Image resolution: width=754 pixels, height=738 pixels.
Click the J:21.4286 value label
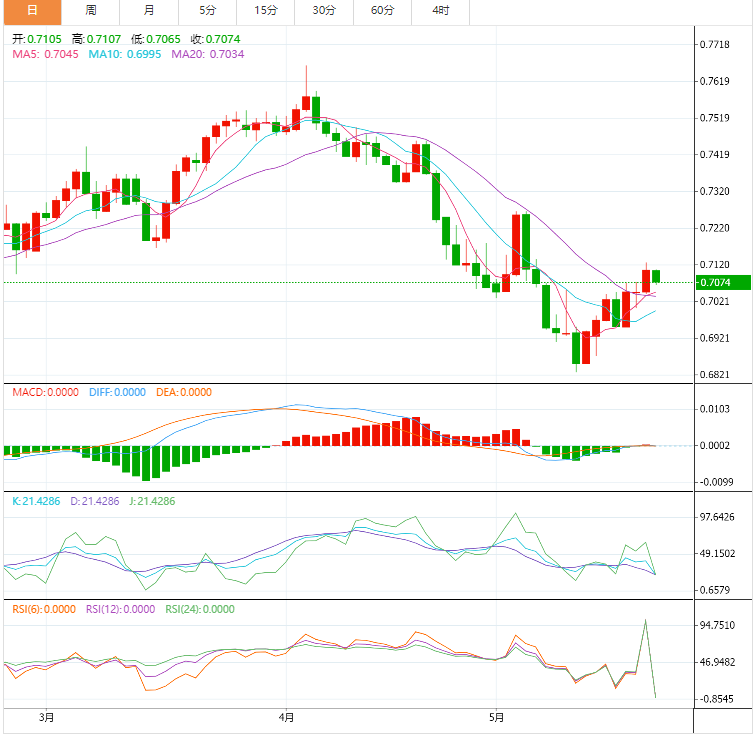(152, 501)
